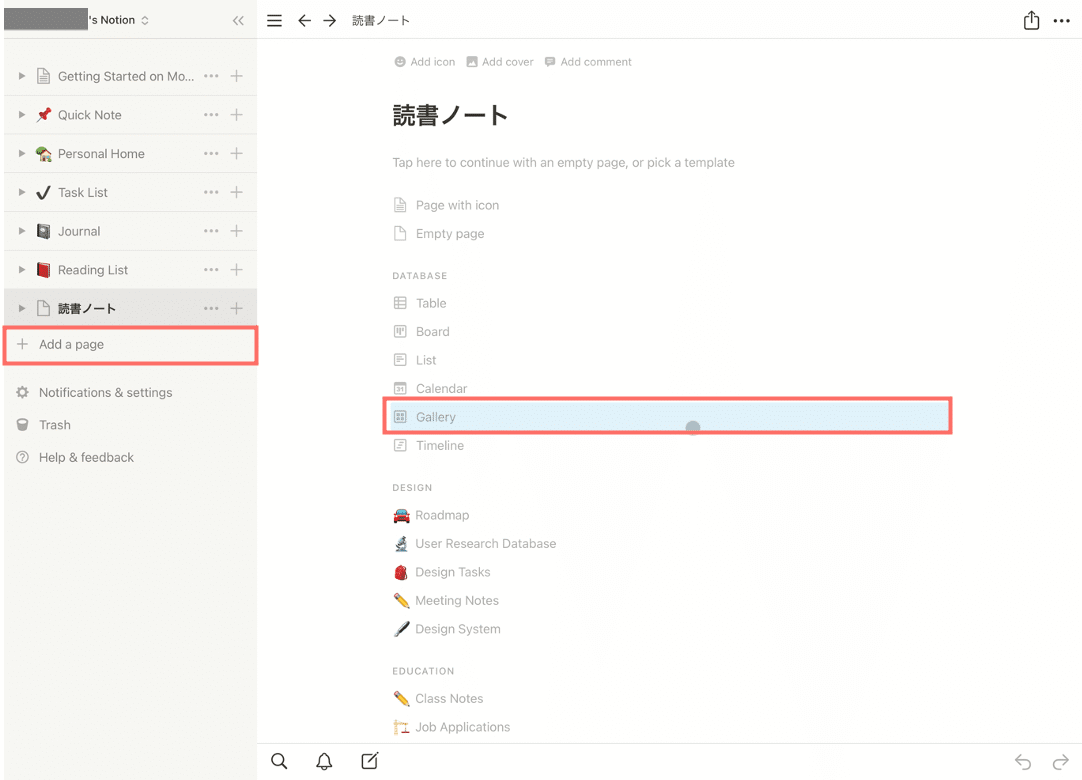Viewport: 1082px width, 780px height.
Task: Tap the compose new page icon
Action: [x=369, y=761]
